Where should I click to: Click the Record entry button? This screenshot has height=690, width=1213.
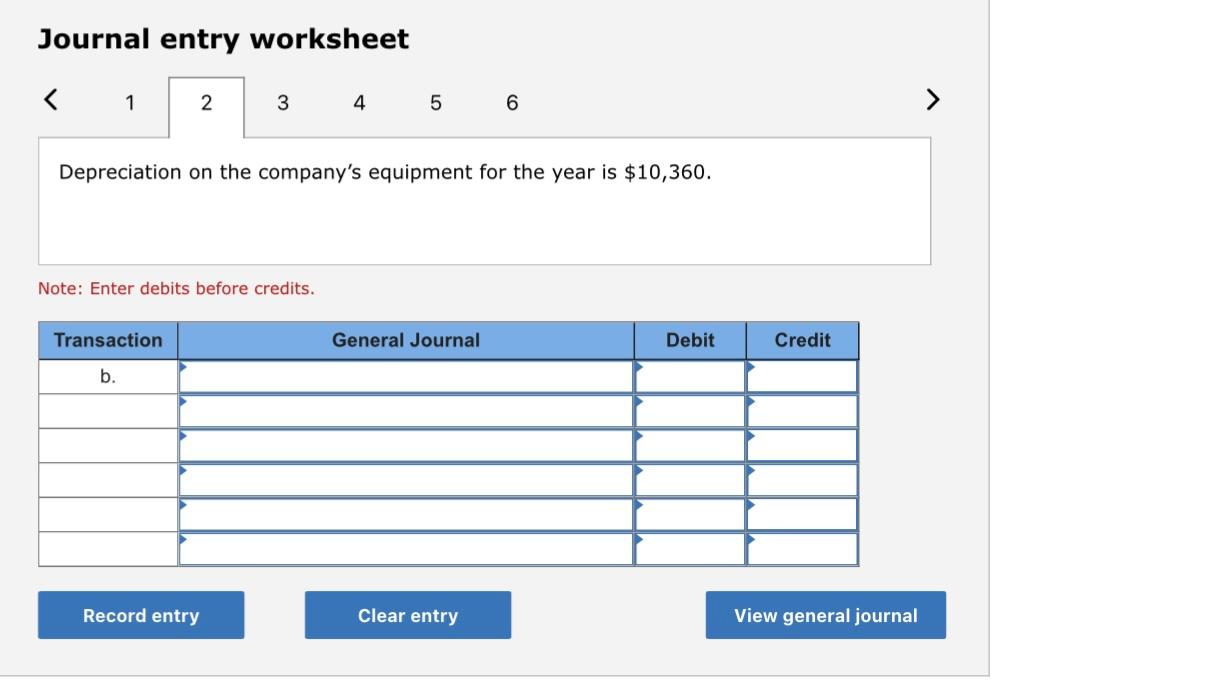point(140,615)
